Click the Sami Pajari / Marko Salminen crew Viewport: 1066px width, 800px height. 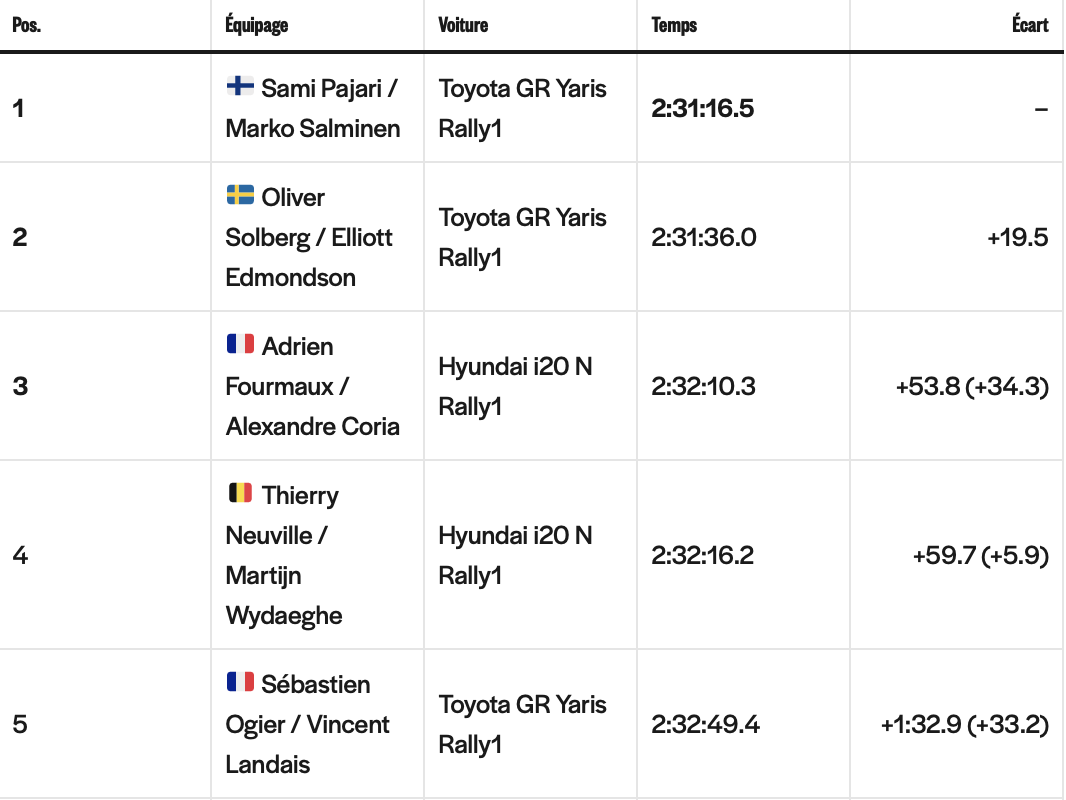(x=313, y=108)
